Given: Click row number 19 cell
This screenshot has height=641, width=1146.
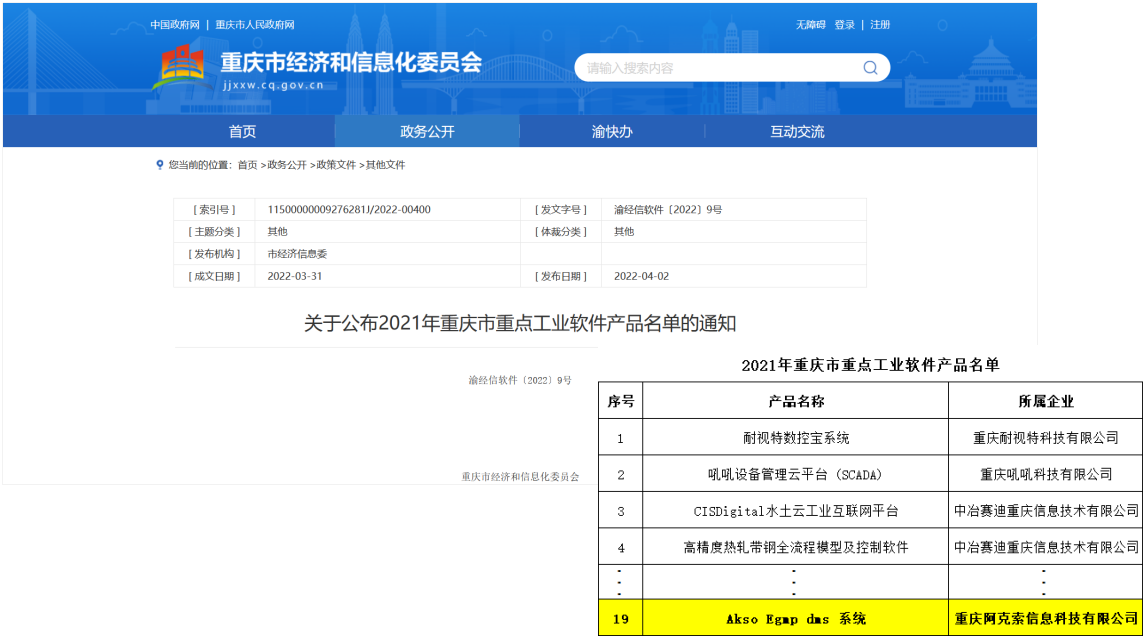Looking at the screenshot, I should click(x=621, y=618).
